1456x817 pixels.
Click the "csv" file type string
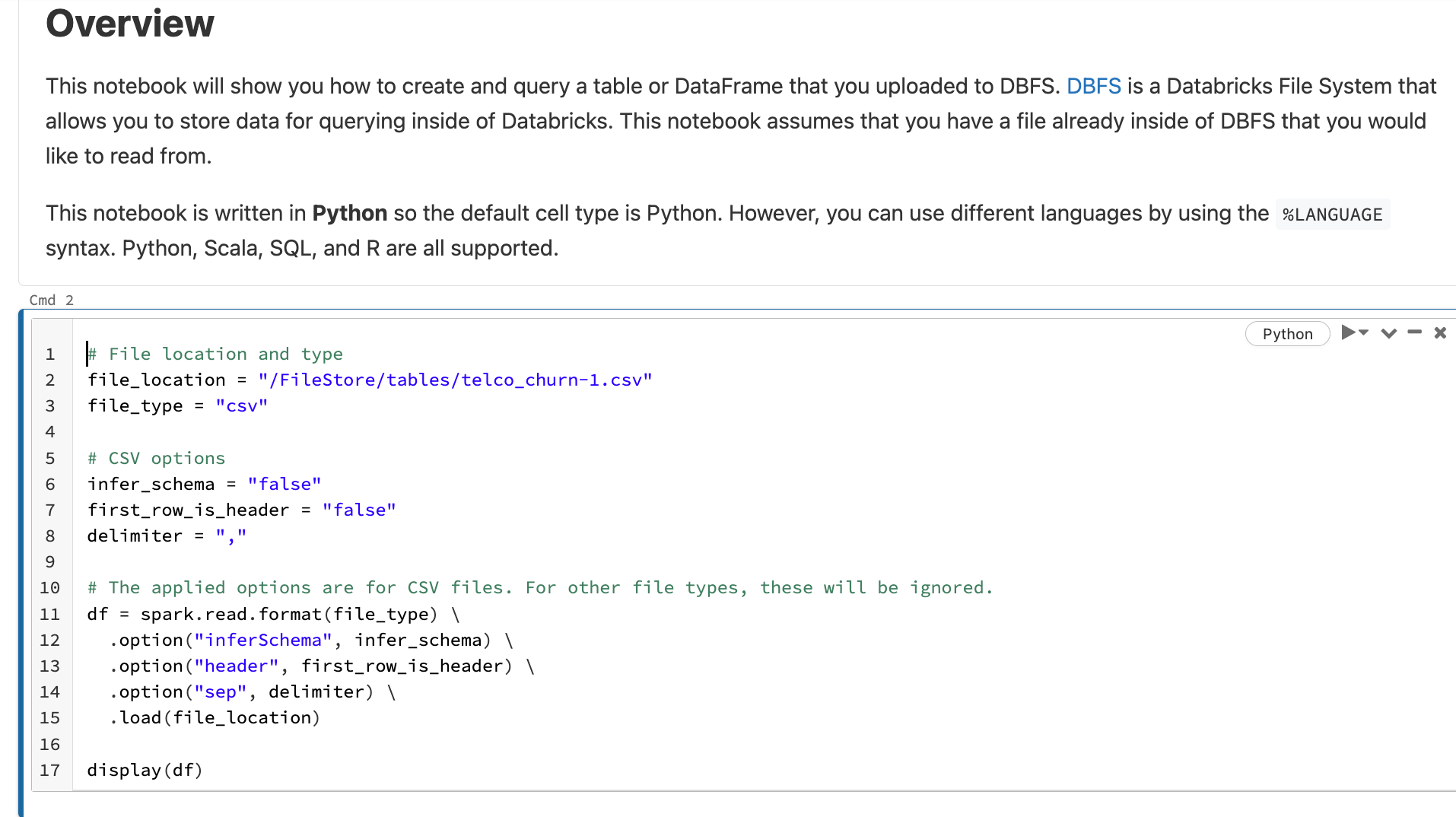coord(241,405)
